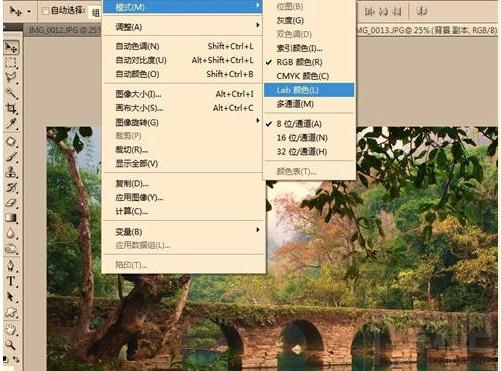Select the checked 8 位/通道(A) depth

(309, 124)
